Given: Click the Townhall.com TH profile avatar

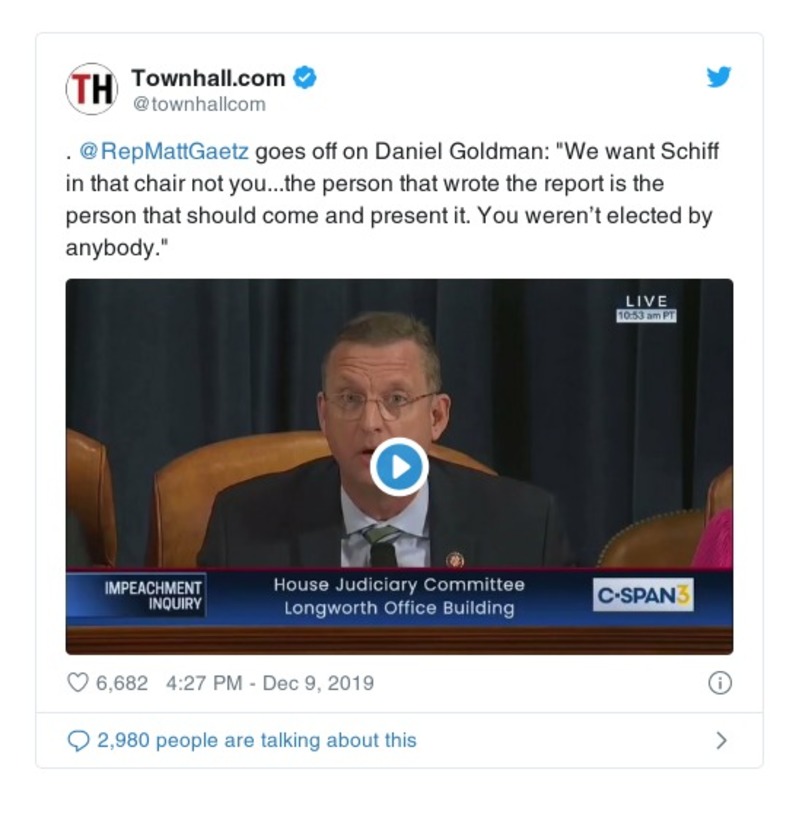Looking at the screenshot, I should (92, 89).
